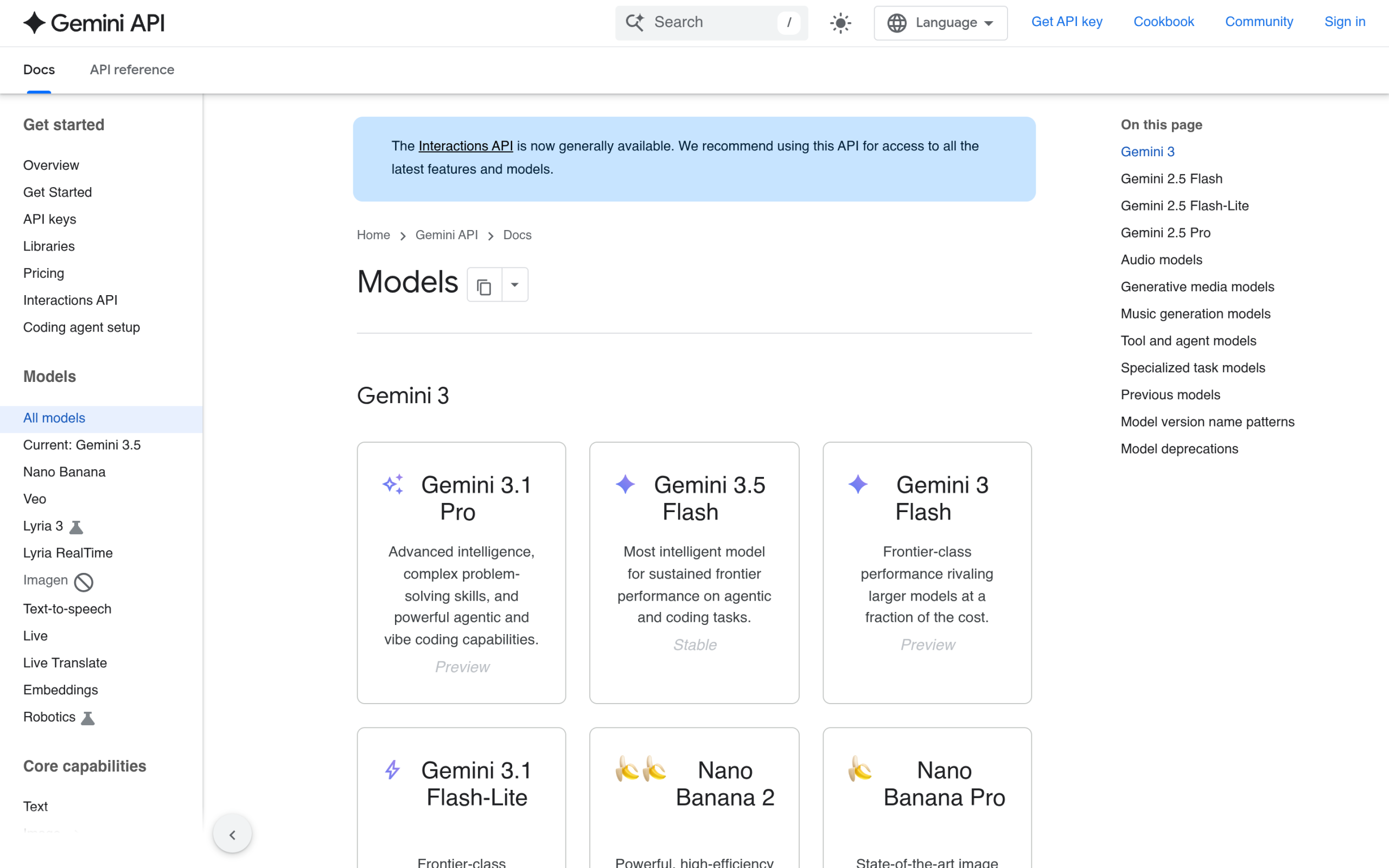This screenshot has width=1389, height=868.
Task: Open the Gemini 3 Flash card title
Action: (x=942, y=499)
